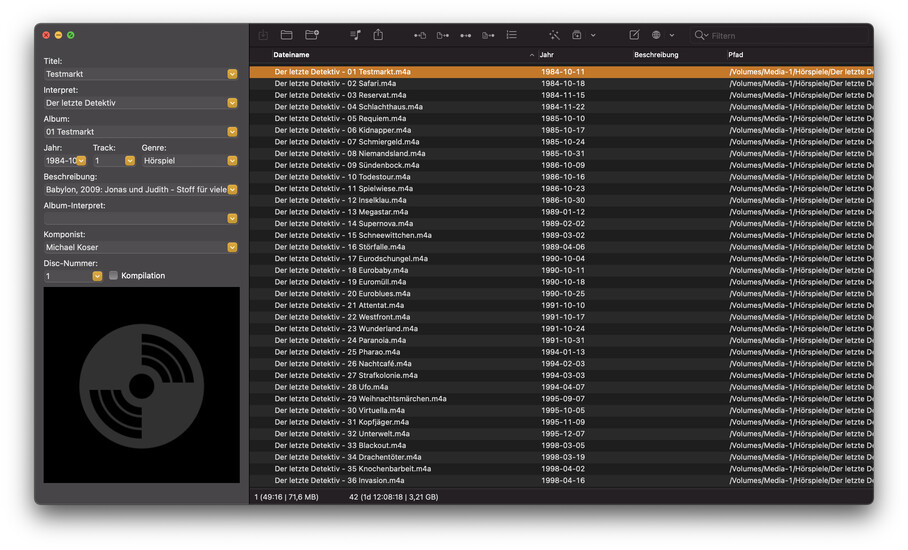Click the magnifier icon in Filtern
The height and width of the screenshot is (550, 908).
[701, 35]
